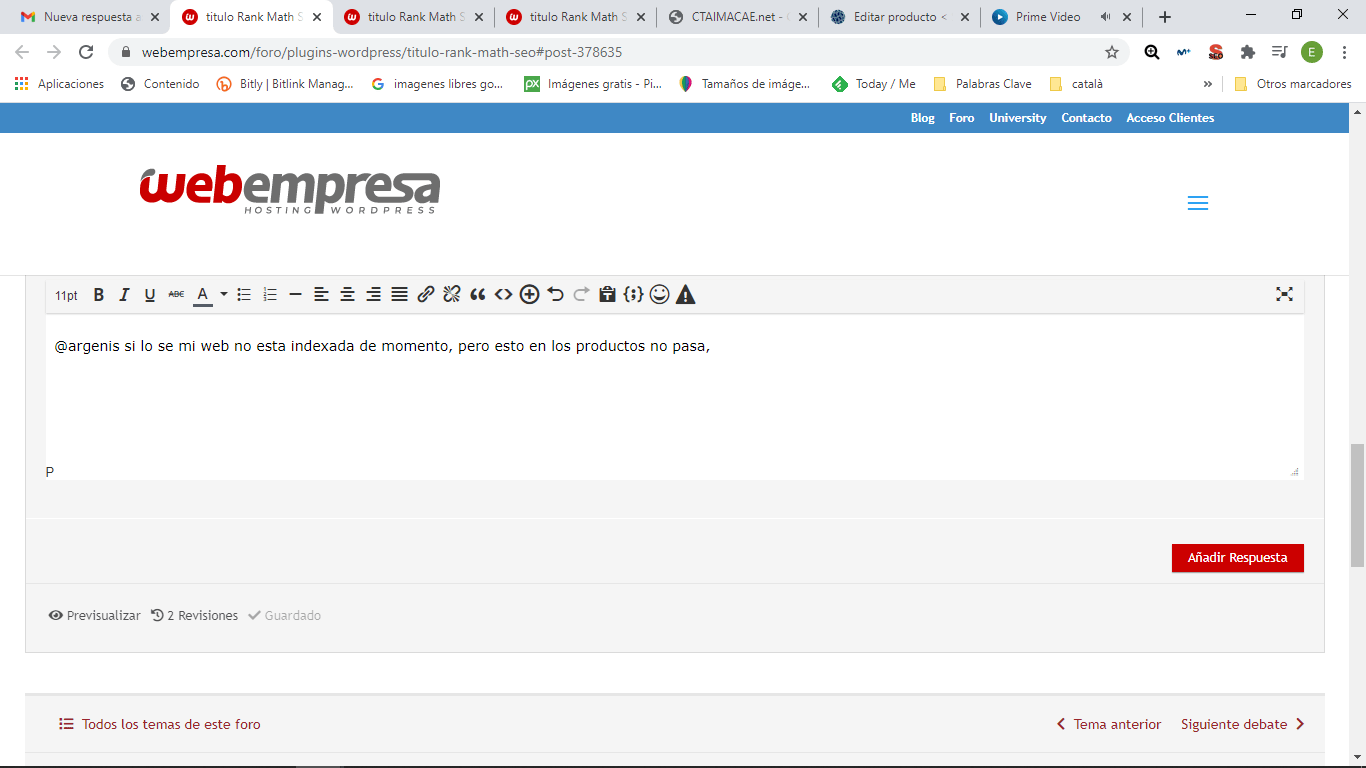The height and width of the screenshot is (768, 1366).
Task: Click Previsualizar to preview the reply
Action: [95, 615]
